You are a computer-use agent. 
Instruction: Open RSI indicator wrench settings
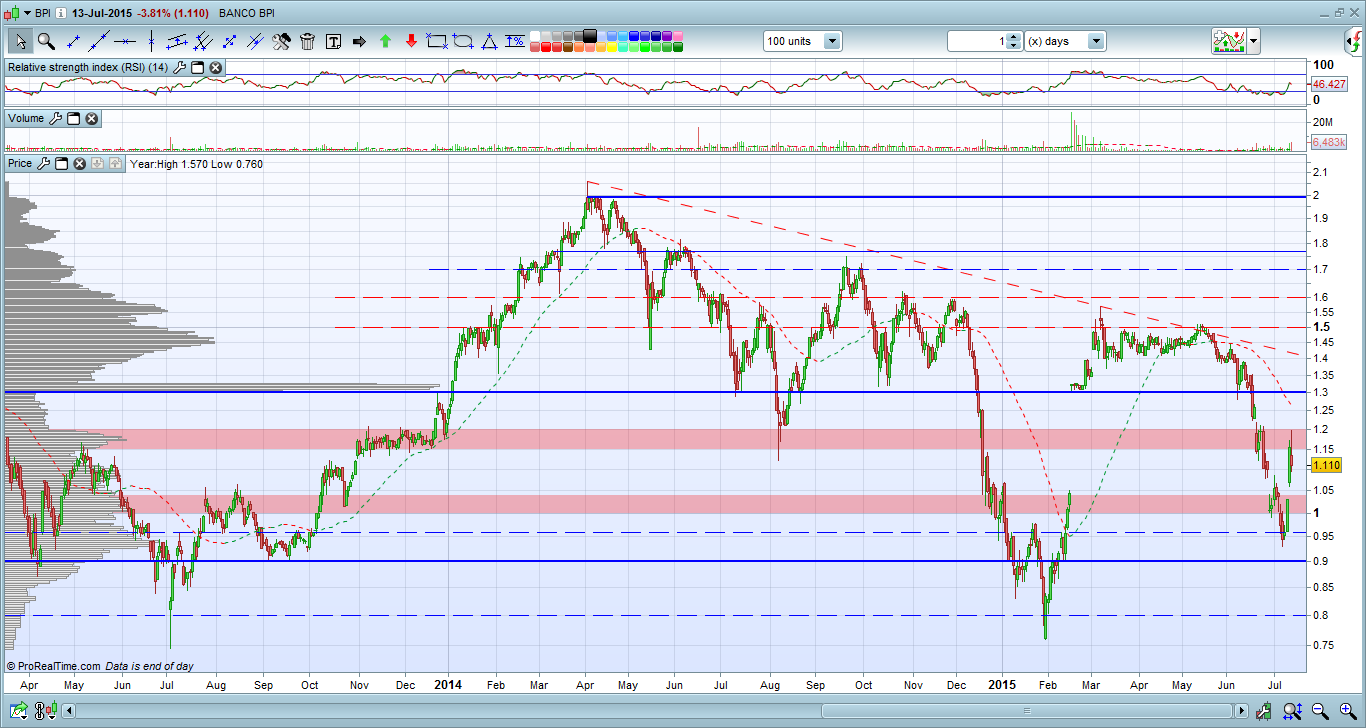click(179, 67)
